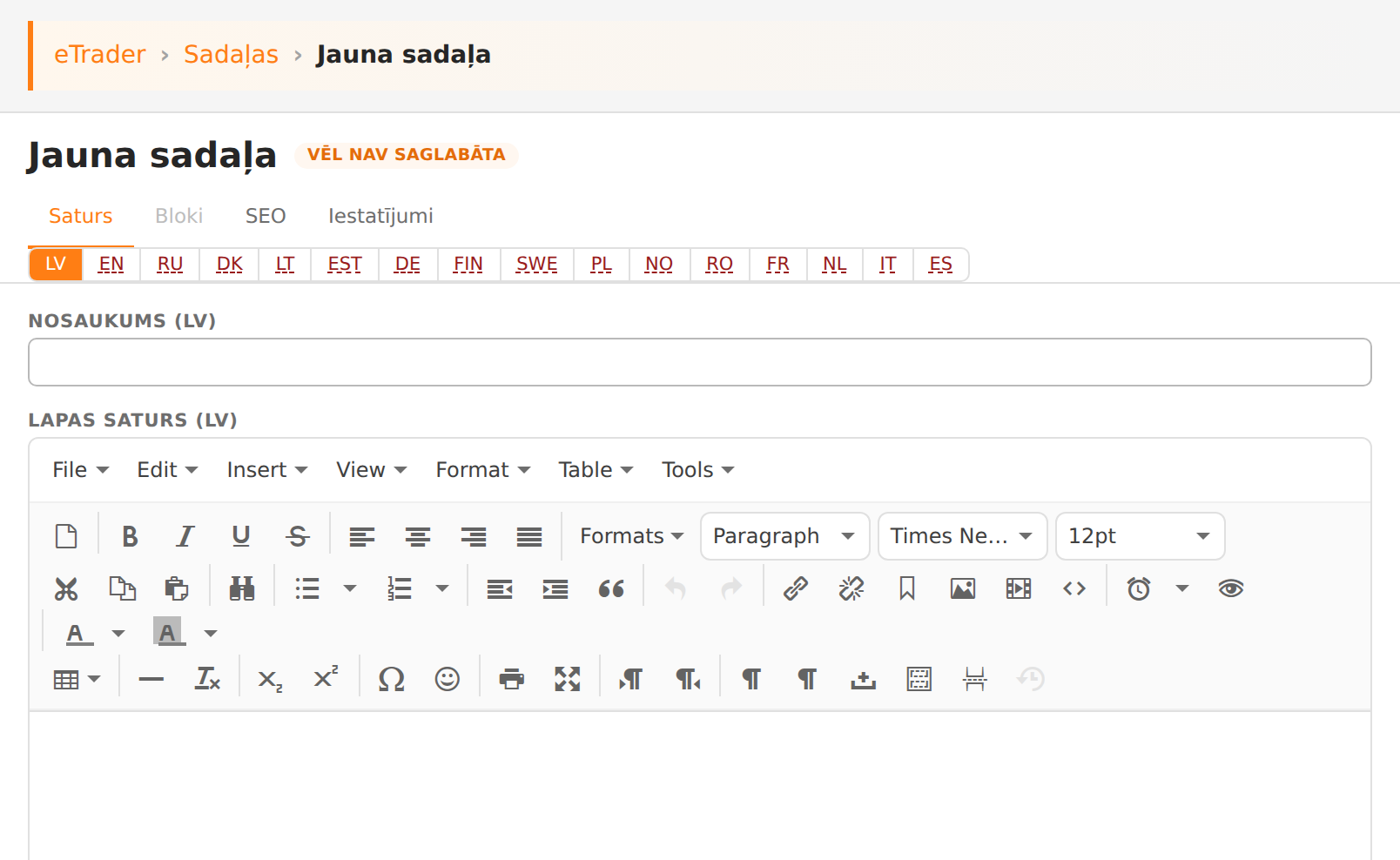The image size is (1400, 860).
Task: Expand the numbered list style arrow
Action: (x=442, y=589)
